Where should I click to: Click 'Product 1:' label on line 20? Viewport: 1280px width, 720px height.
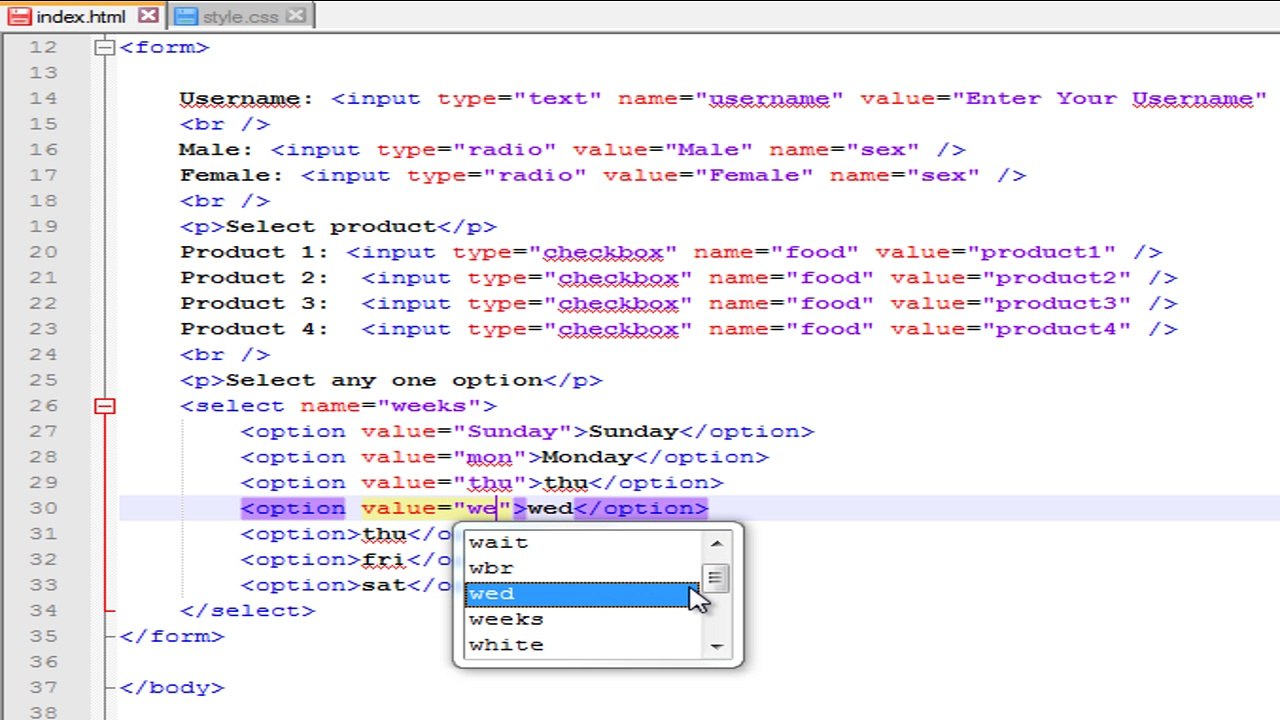pyautogui.click(x=254, y=252)
